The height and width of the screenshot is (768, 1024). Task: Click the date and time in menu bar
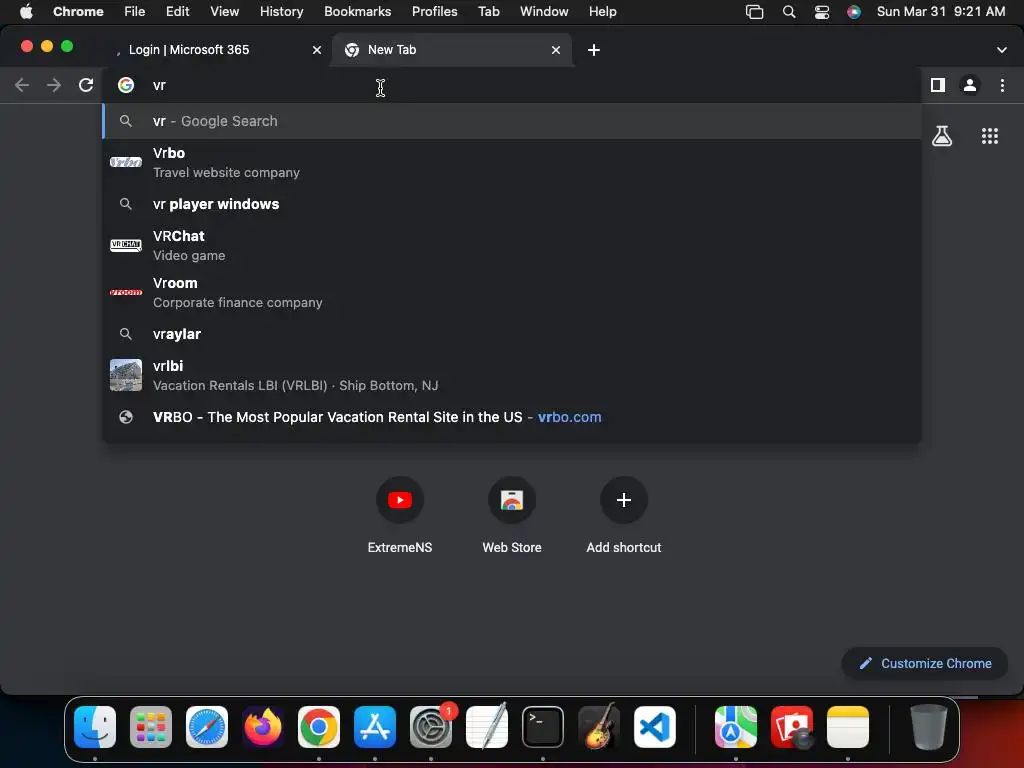click(x=940, y=11)
